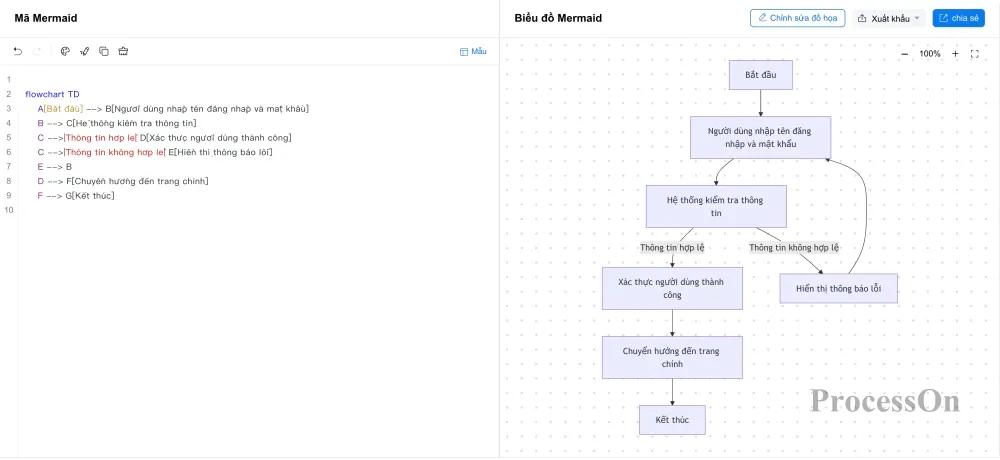Open the Mẫu templates panel
The image size is (1000, 460).
(473, 52)
